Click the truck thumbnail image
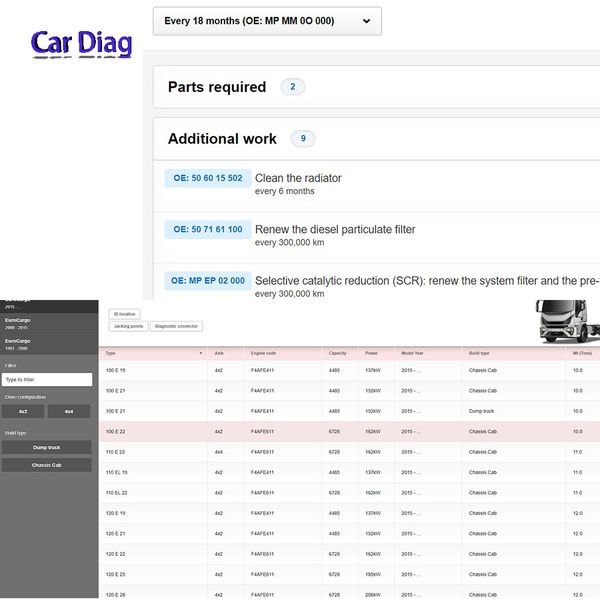Viewport: 600px width, 600px height. click(566, 321)
